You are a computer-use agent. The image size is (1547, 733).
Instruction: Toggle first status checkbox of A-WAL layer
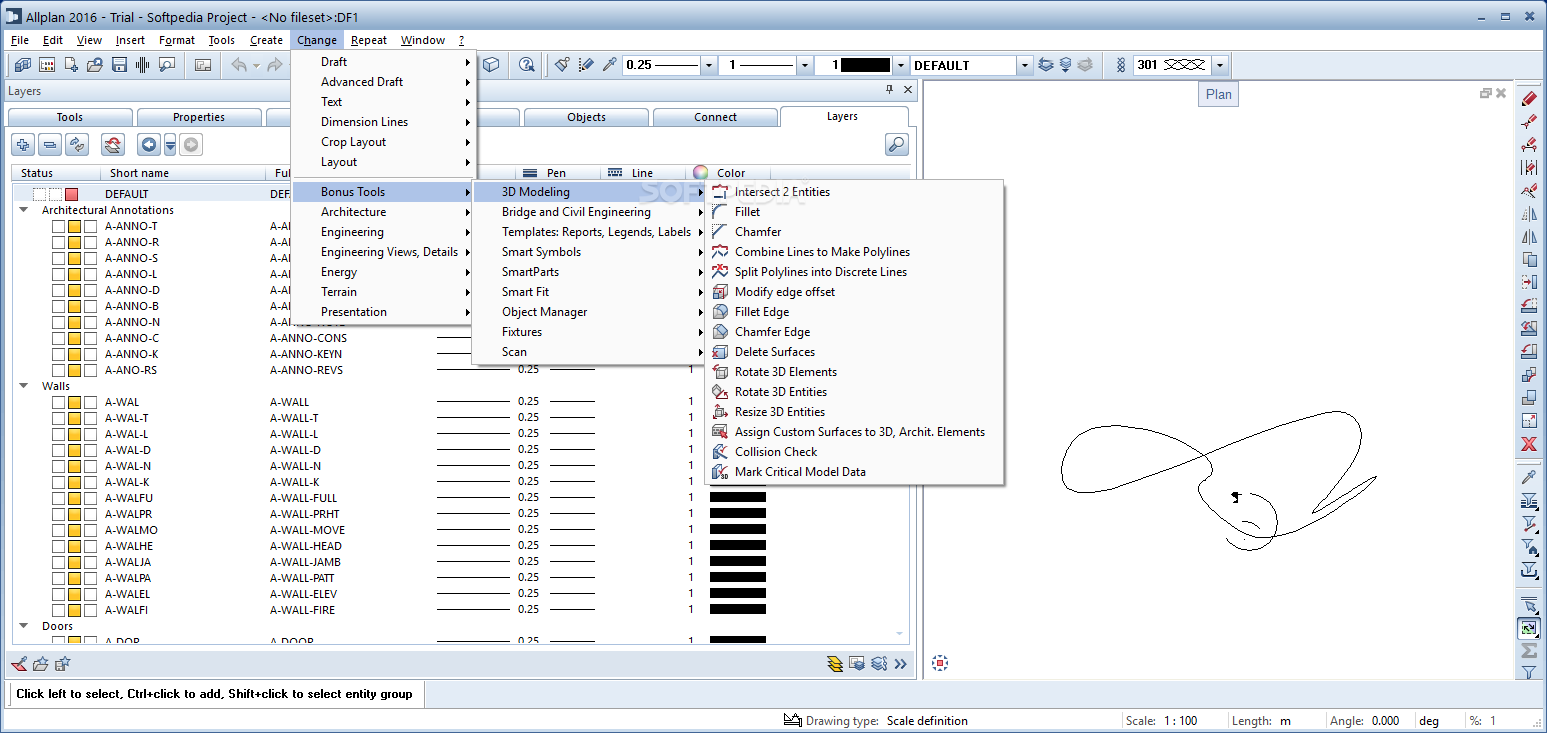point(58,402)
